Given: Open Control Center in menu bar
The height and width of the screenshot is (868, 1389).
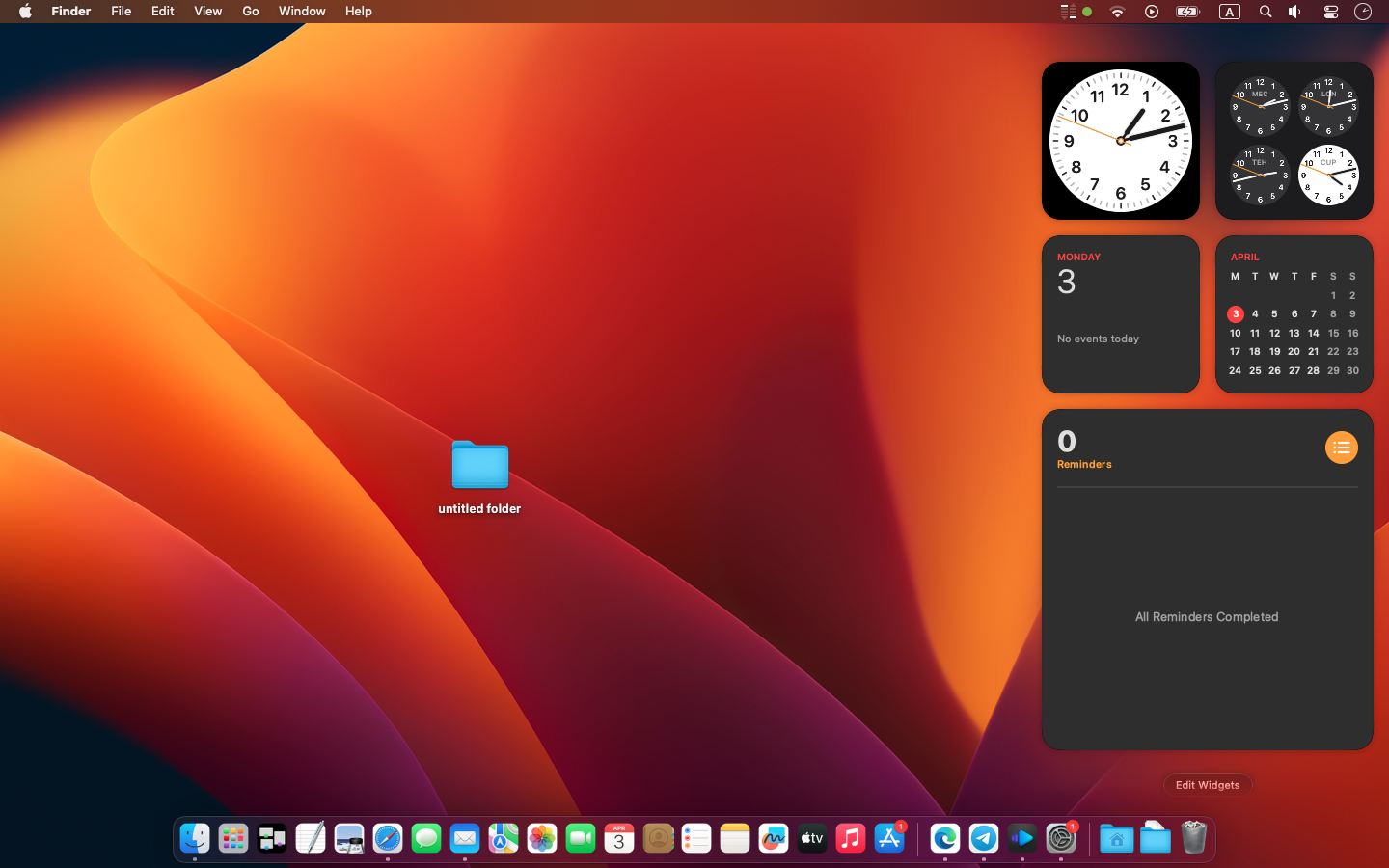Looking at the screenshot, I should [x=1331, y=12].
